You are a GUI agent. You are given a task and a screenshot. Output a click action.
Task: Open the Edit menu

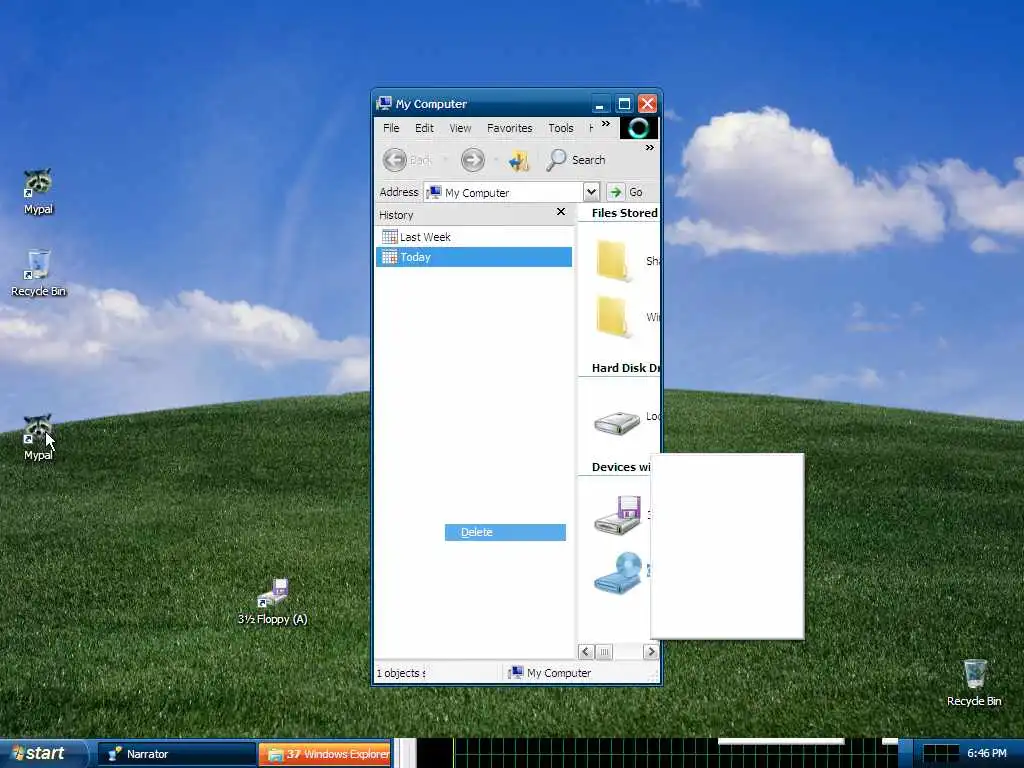pyautogui.click(x=424, y=128)
